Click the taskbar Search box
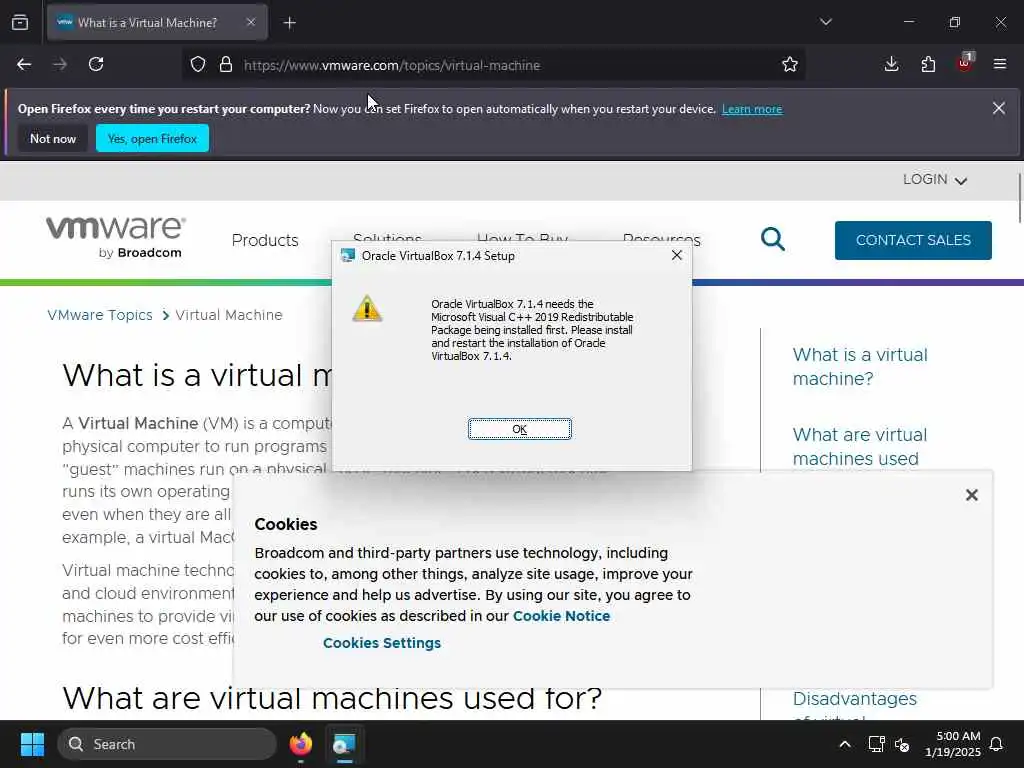Image resolution: width=1024 pixels, height=768 pixels. click(x=167, y=744)
